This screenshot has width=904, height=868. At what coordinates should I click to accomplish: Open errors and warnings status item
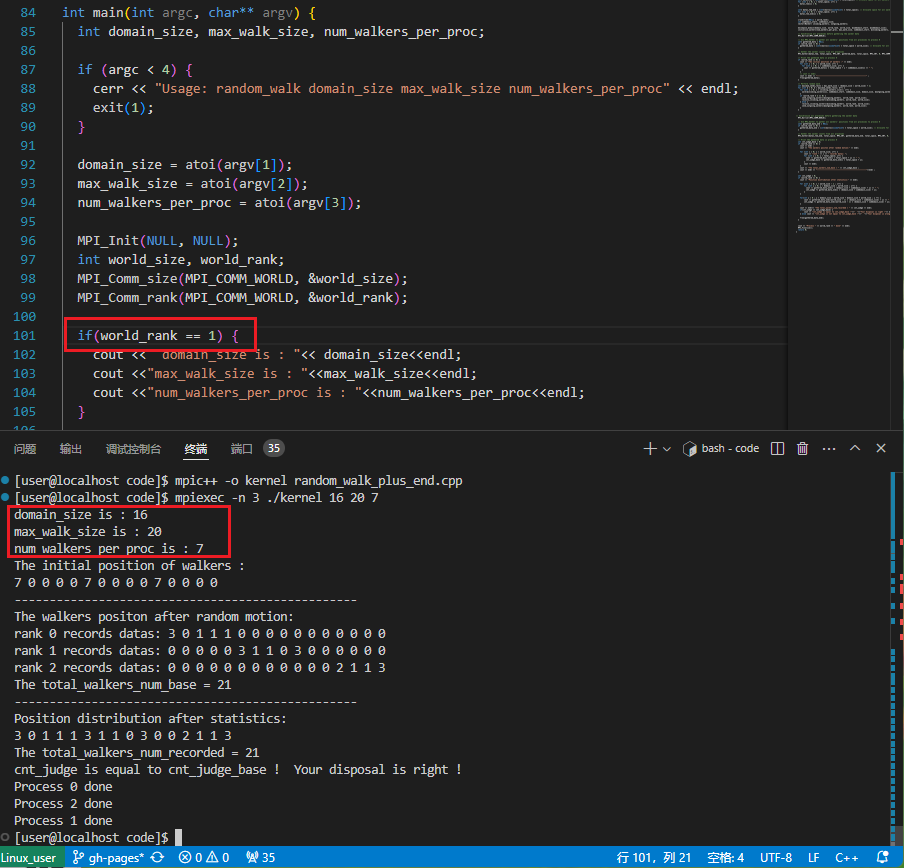[x=204, y=858]
